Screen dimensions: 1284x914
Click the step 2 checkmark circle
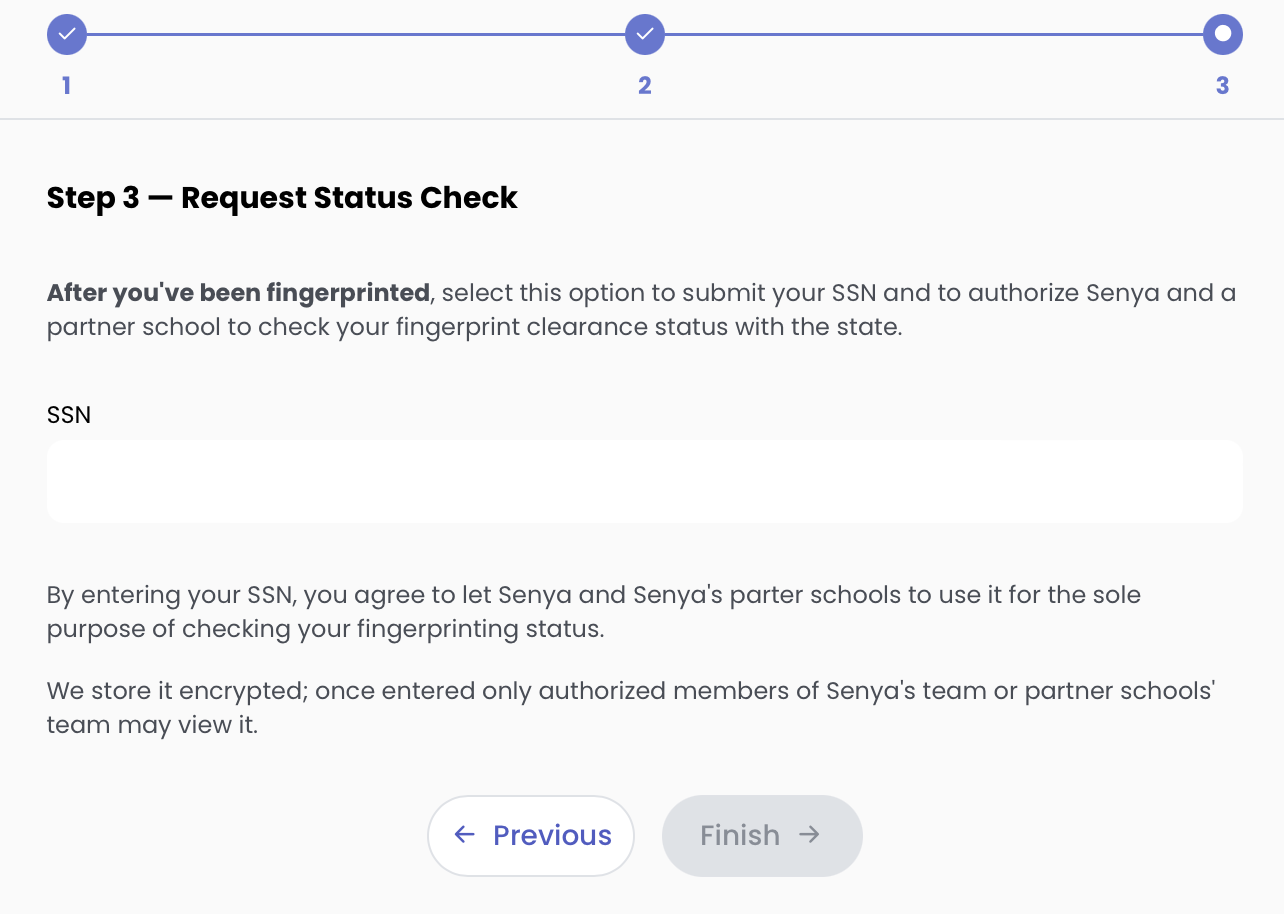(x=645, y=35)
